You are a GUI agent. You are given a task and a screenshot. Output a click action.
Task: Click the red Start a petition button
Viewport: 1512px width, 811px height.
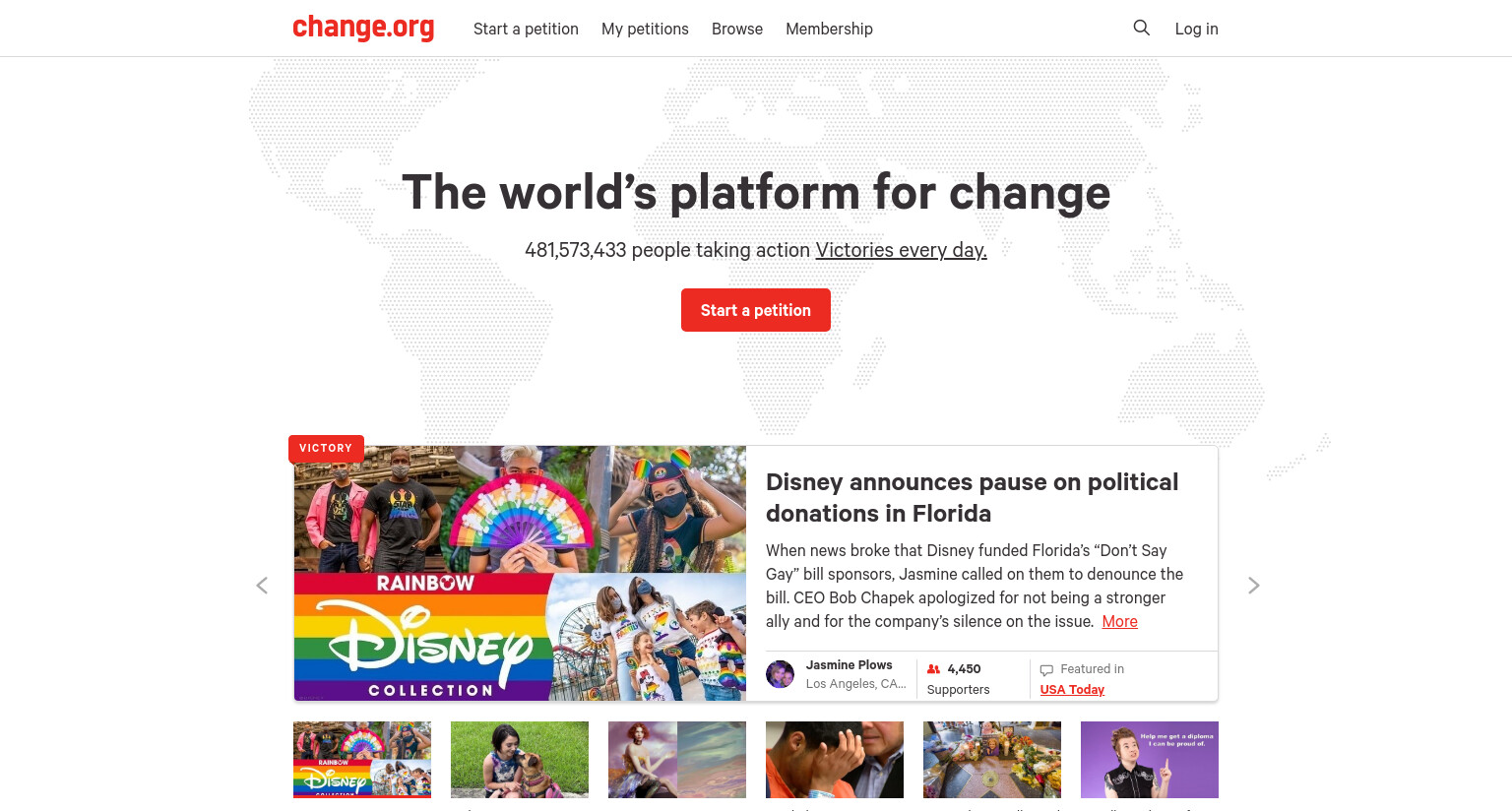tap(756, 310)
